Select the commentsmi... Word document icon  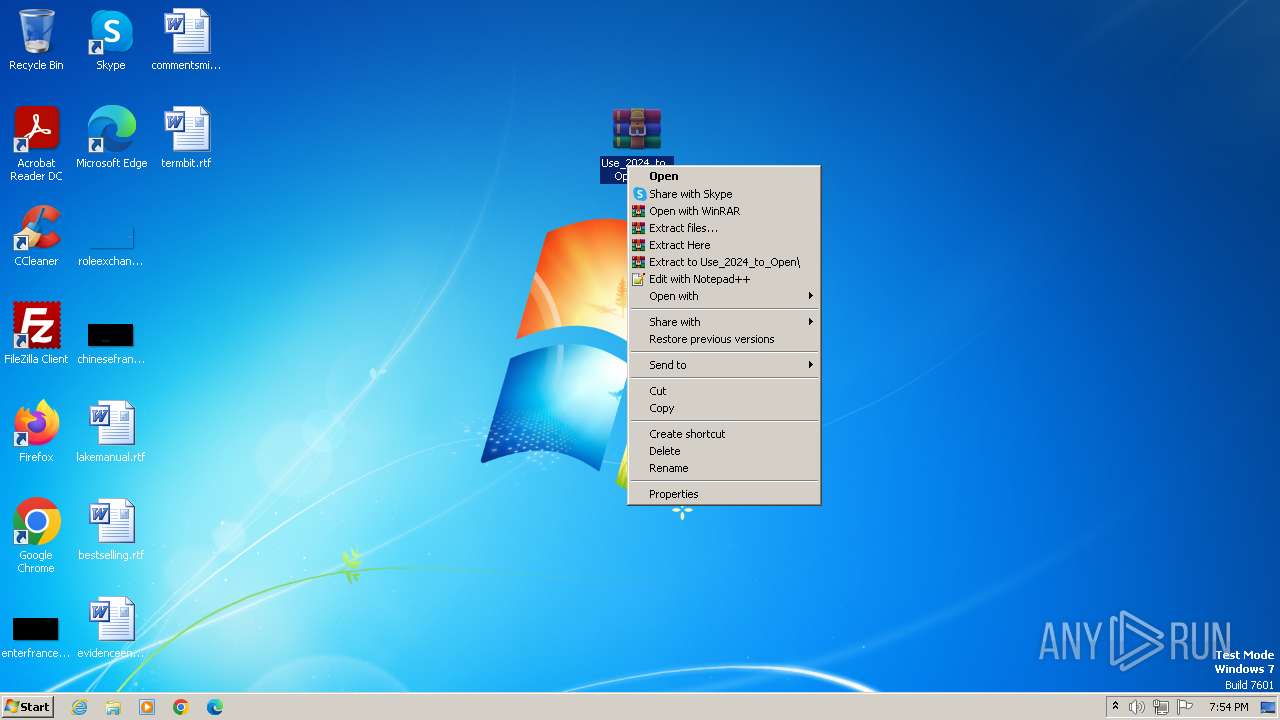click(x=186, y=40)
